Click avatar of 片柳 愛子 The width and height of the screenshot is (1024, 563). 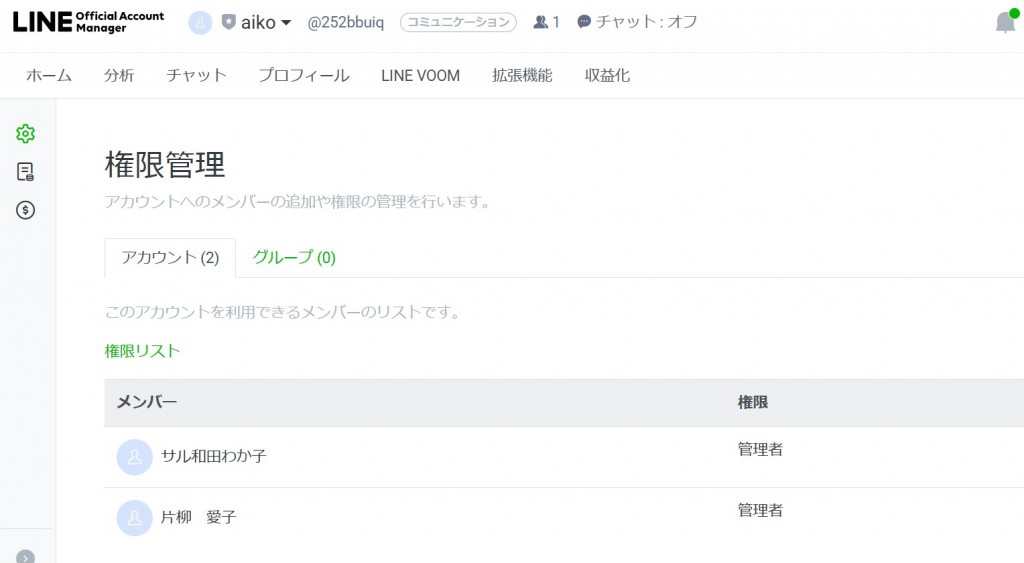[135, 518]
